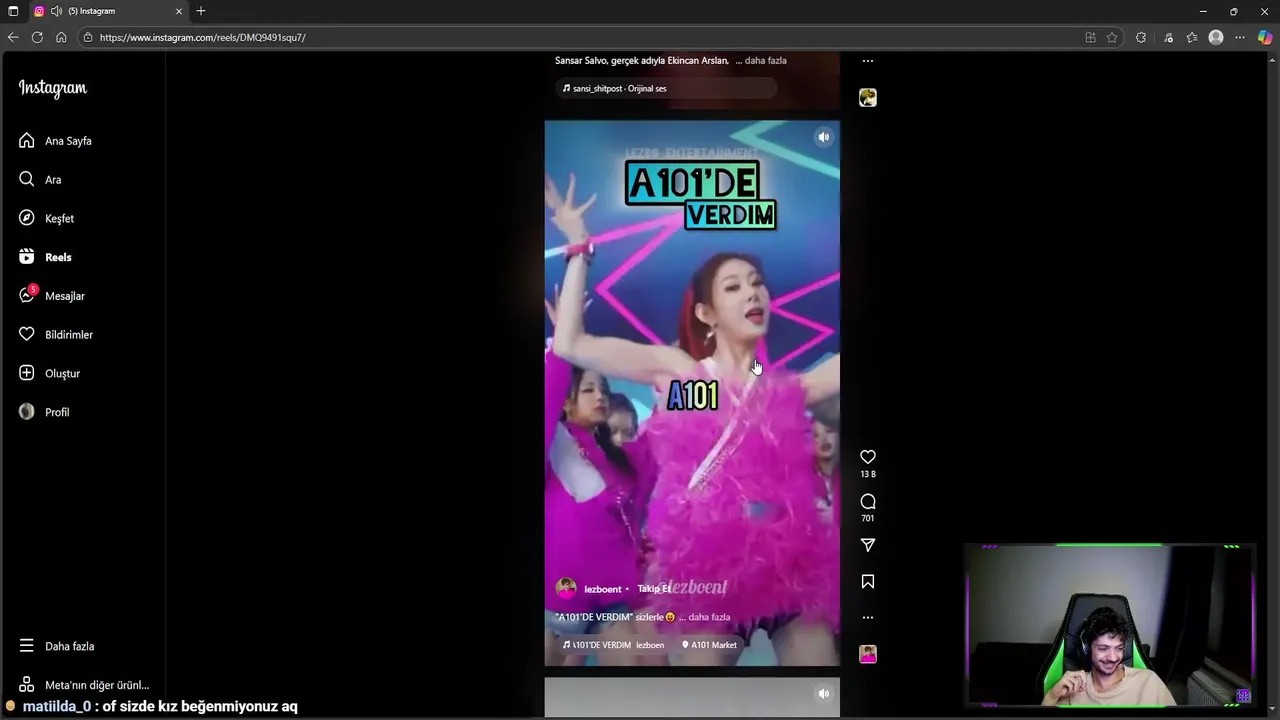Click the 701 comments count

click(x=868, y=518)
